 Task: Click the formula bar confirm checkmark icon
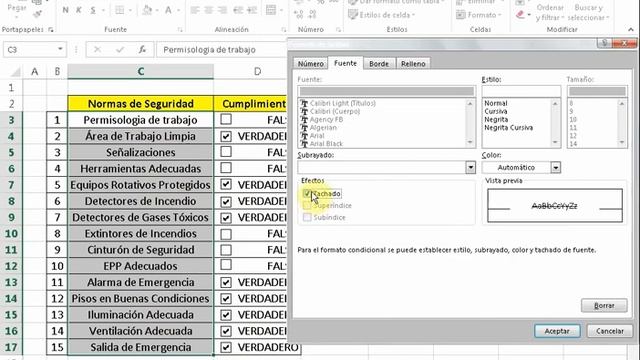tap(120, 49)
